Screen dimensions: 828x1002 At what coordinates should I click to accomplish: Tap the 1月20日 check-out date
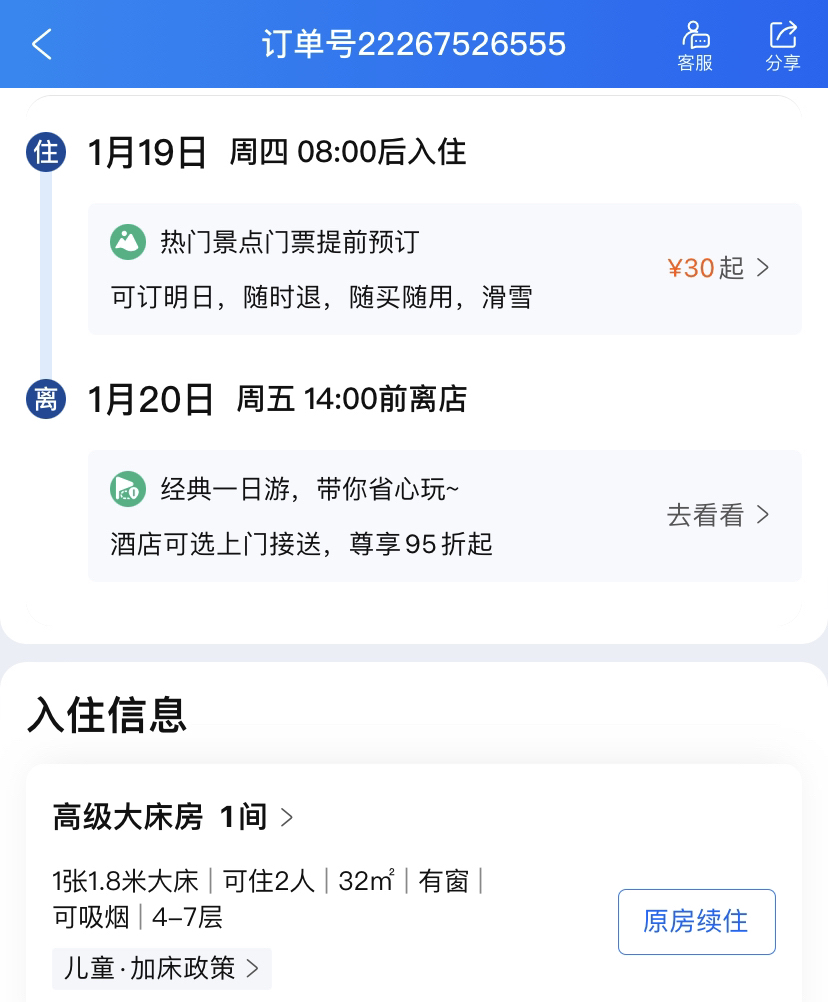(151, 400)
